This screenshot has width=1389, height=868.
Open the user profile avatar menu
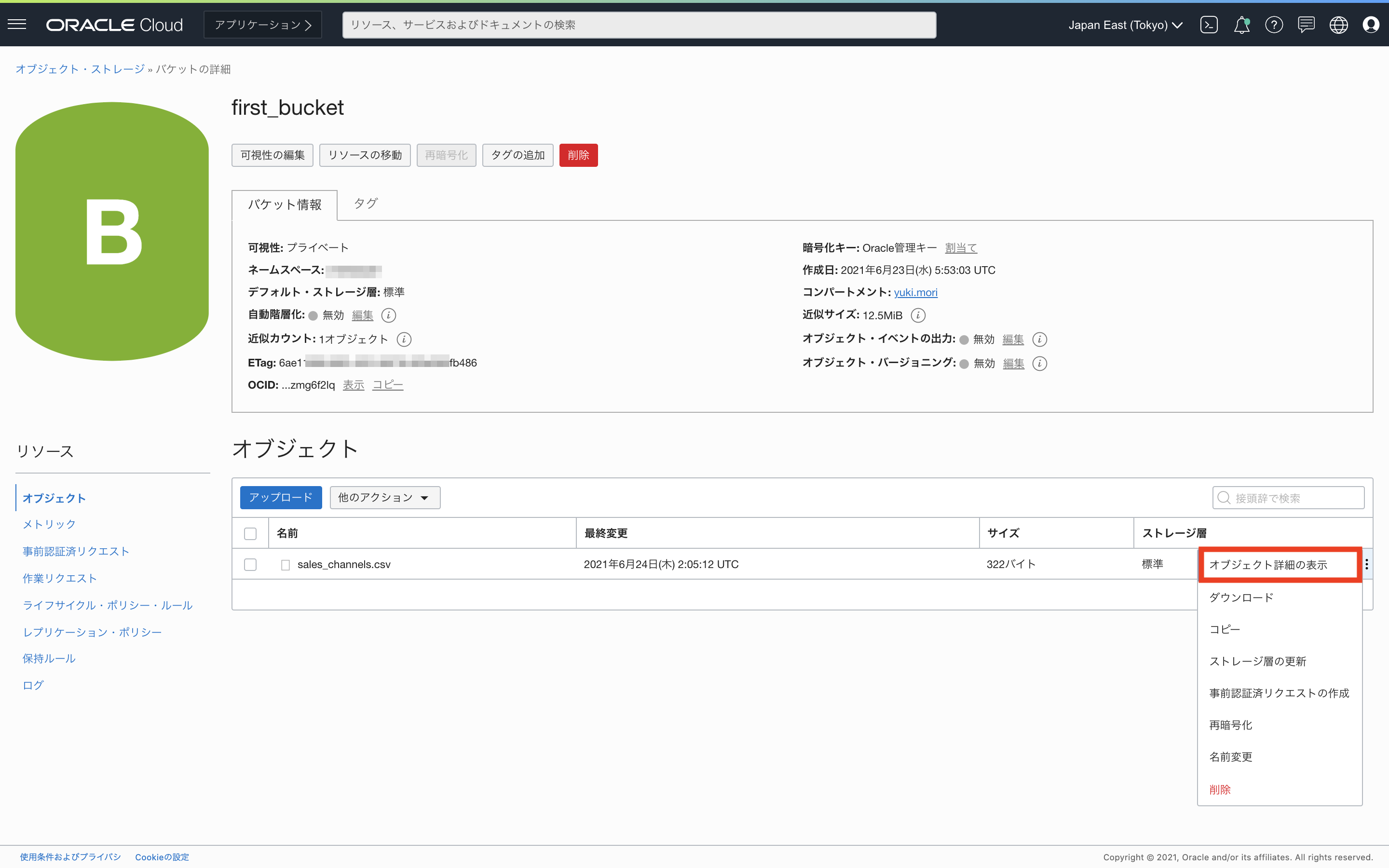pos(1371,25)
